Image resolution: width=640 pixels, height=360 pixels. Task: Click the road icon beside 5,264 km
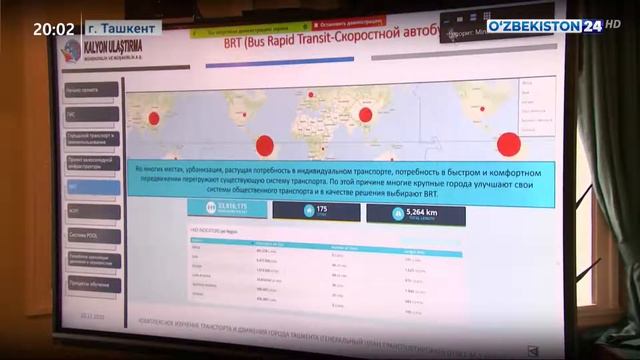pyautogui.click(x=398, y=214)
